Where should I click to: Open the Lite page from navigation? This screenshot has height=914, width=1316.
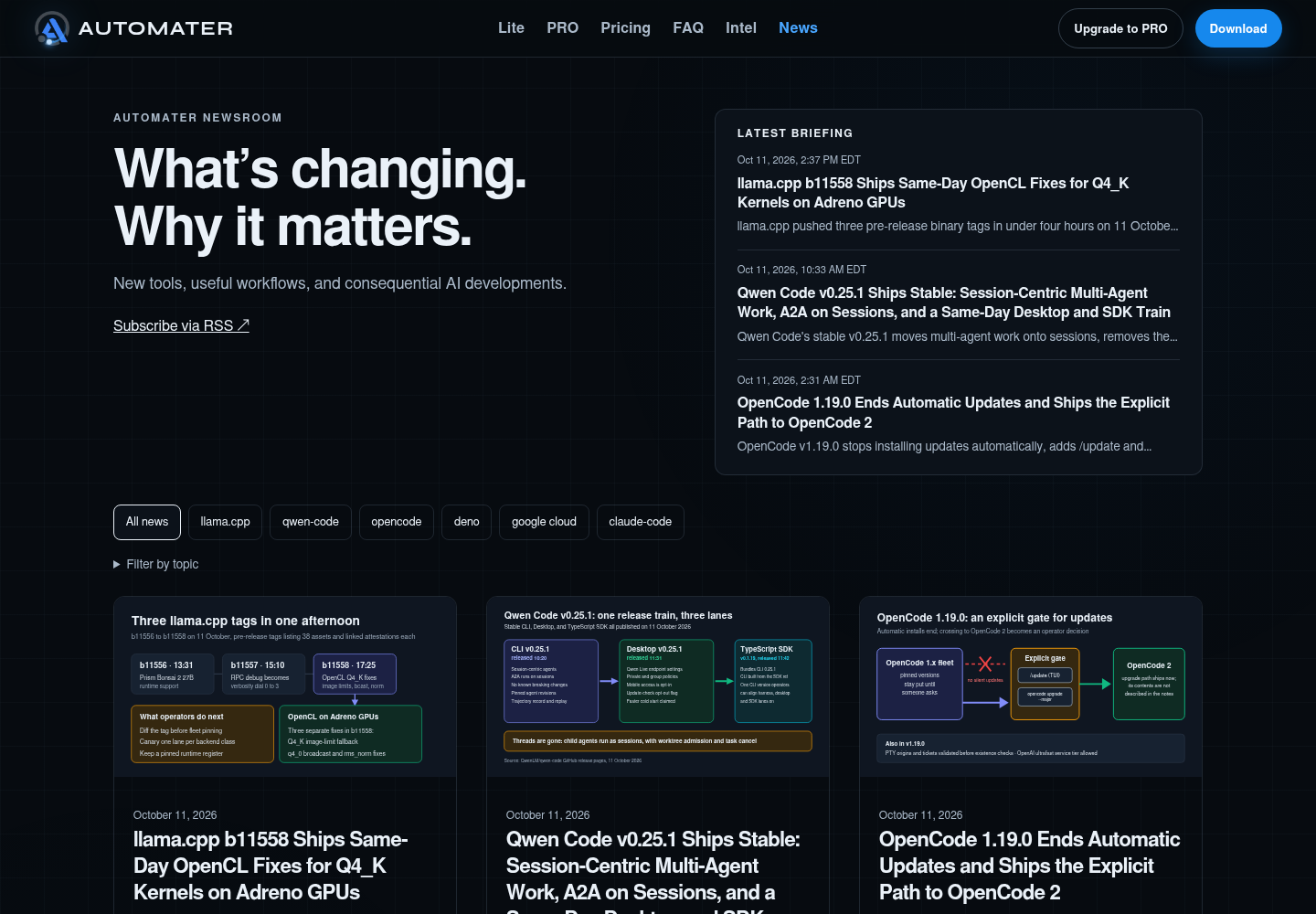click(x=511, y=28)
